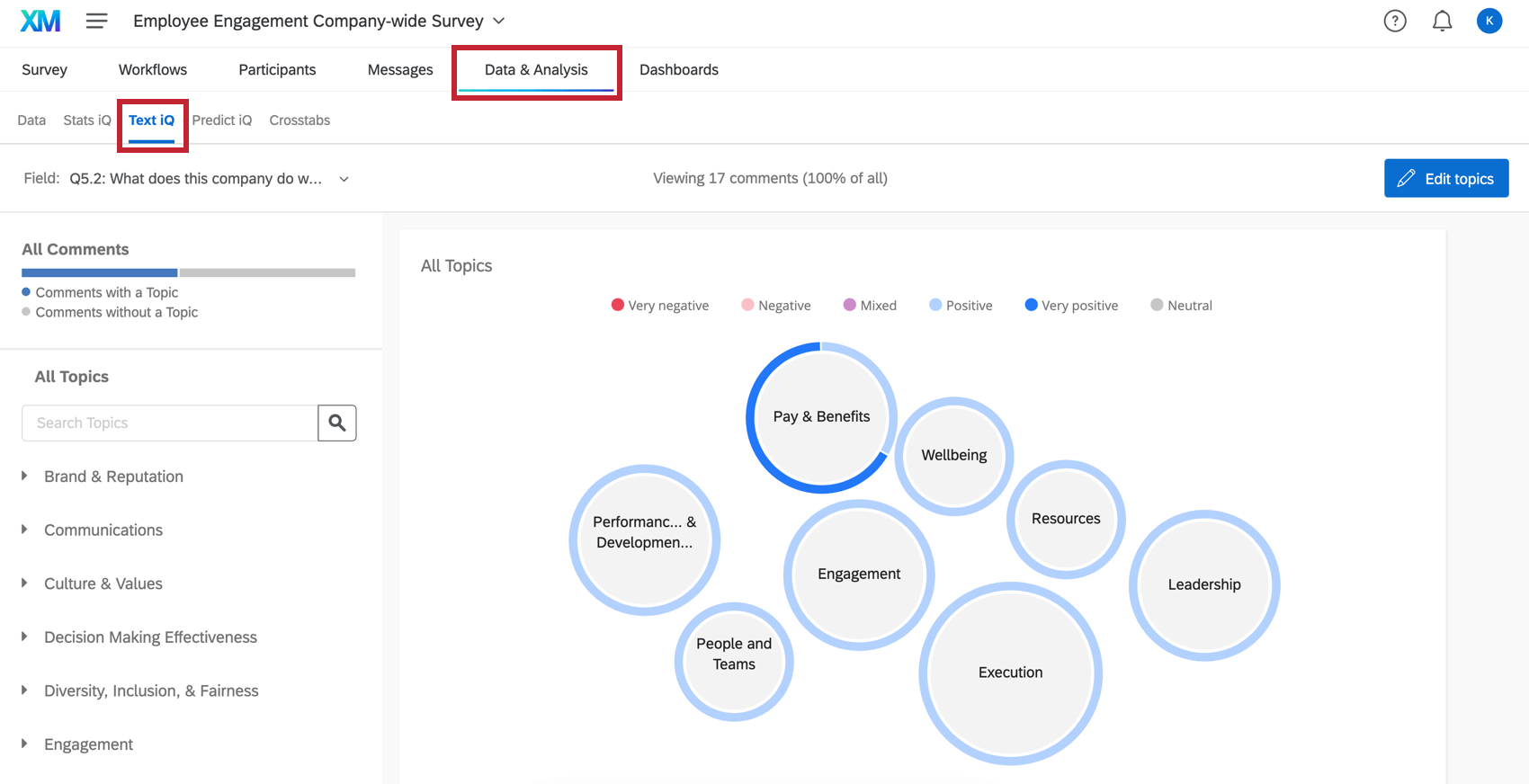Image resolution: width=1529 pixels, height=784 pixels.
Task: Select the Execution bubble
Action: (1010, 673)
